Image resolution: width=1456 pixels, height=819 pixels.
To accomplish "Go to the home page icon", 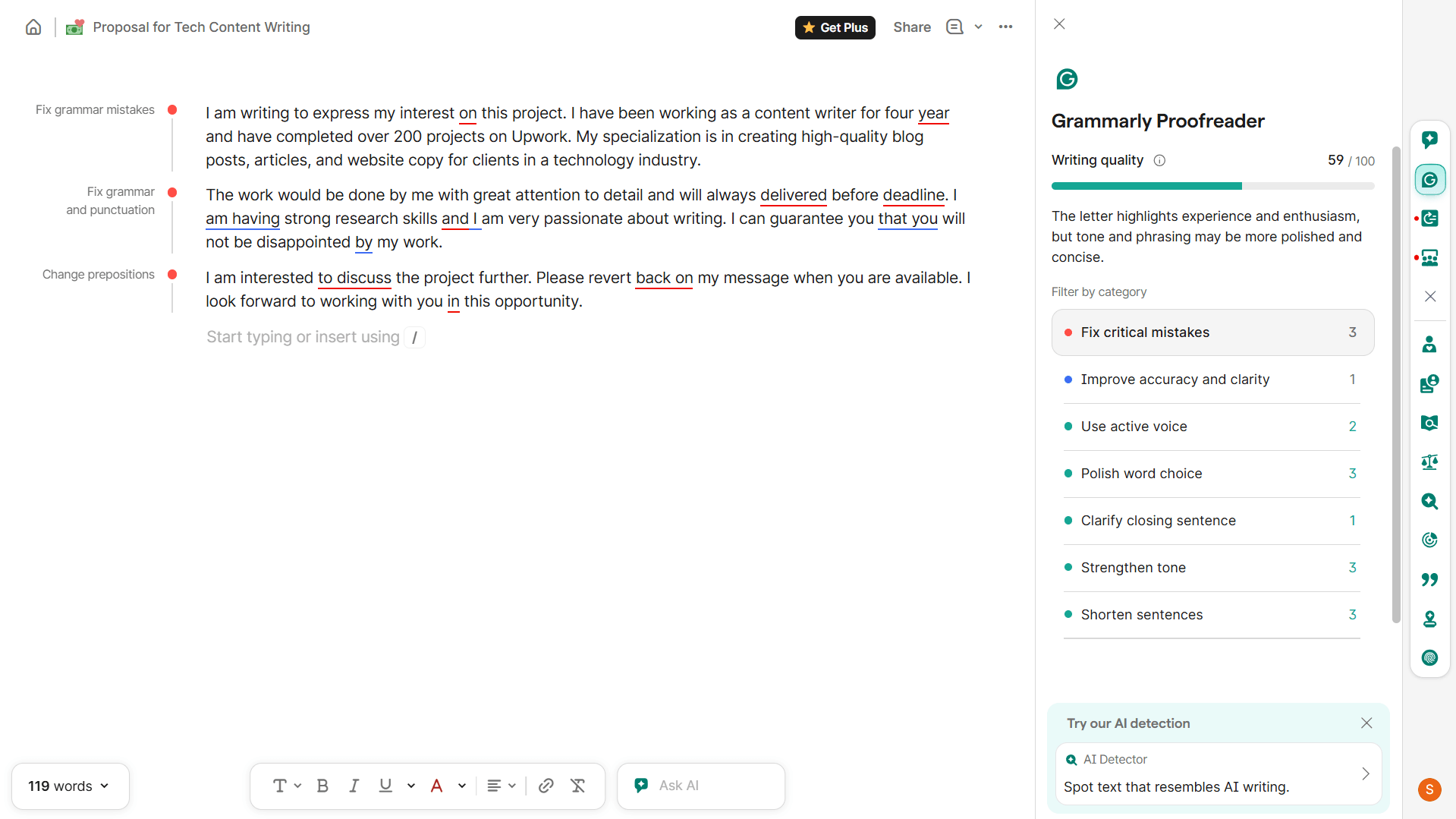I will (33, 27).
